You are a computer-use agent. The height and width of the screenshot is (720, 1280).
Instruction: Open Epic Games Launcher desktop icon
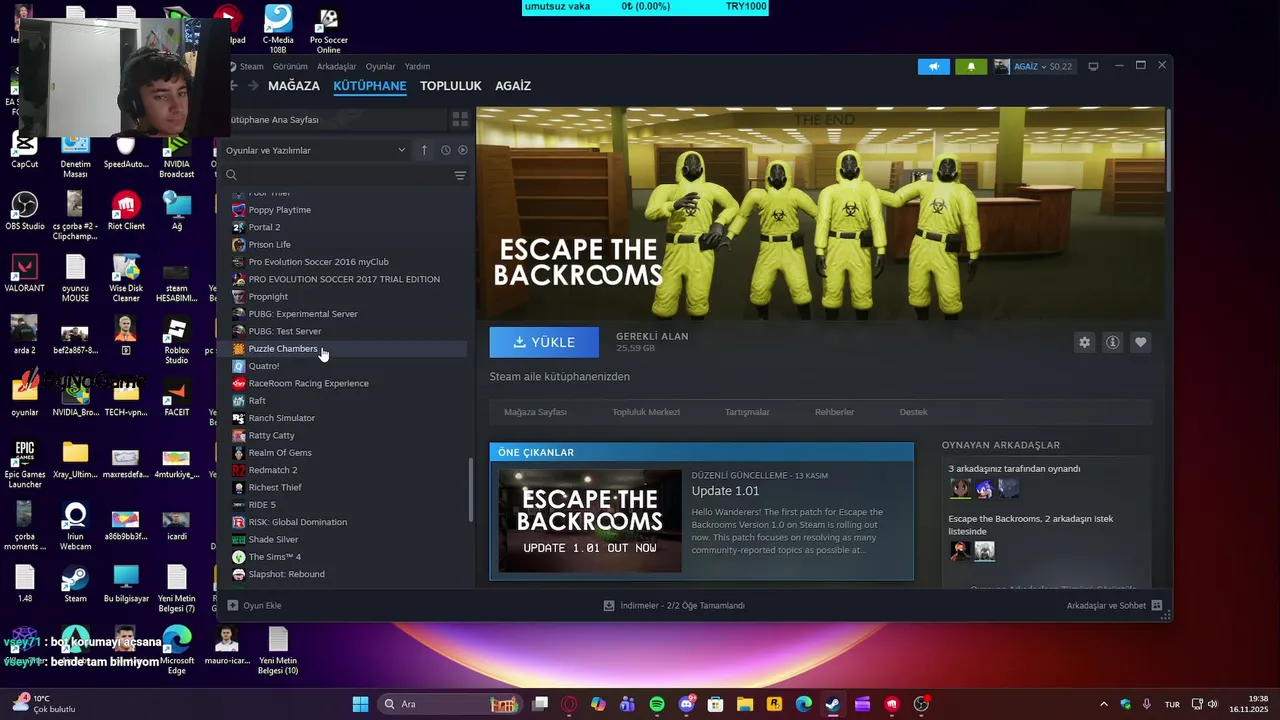25,465
